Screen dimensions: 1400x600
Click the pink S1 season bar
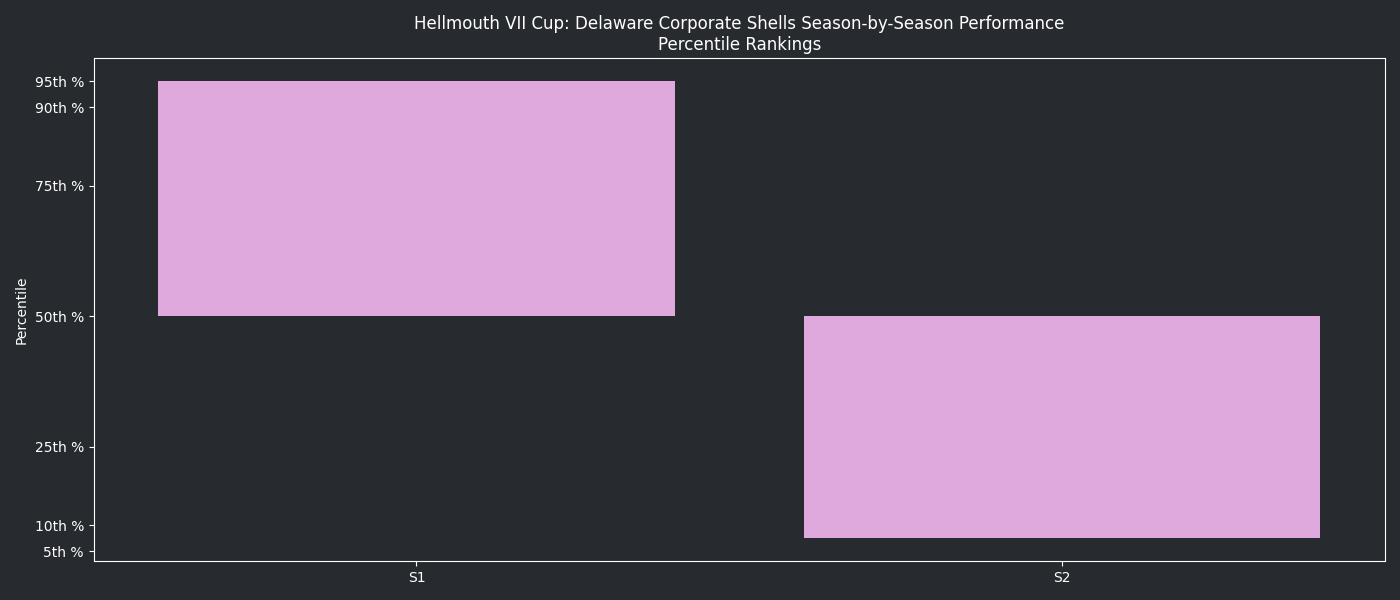pyautogui.click(x=416, y=198)
